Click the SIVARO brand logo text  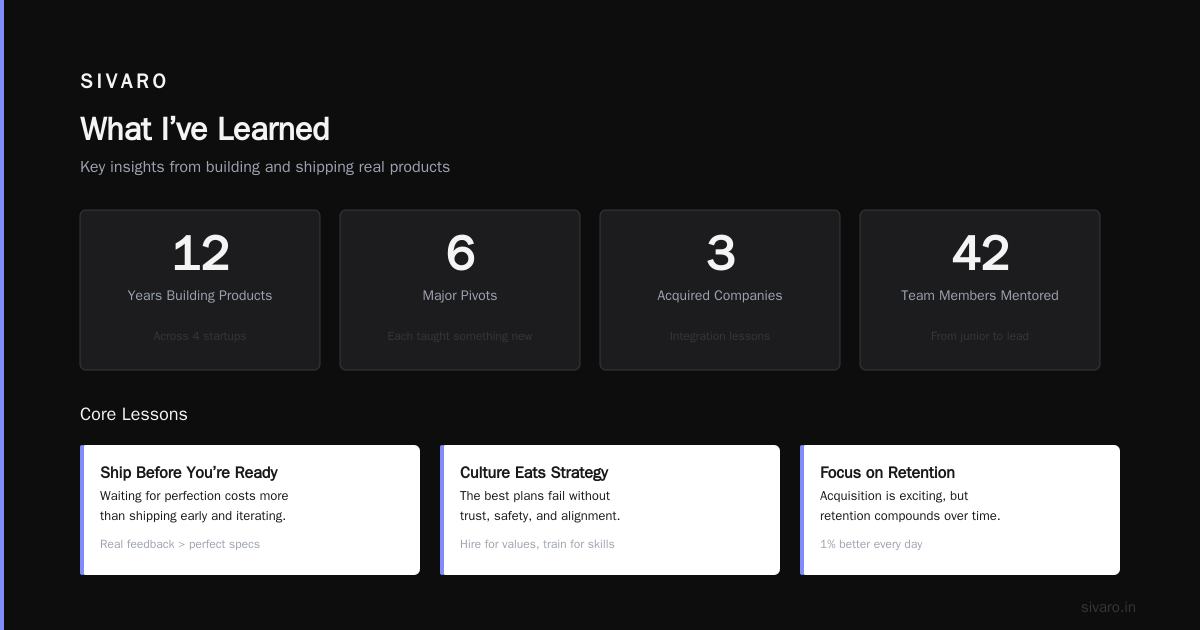click(124, 82)
